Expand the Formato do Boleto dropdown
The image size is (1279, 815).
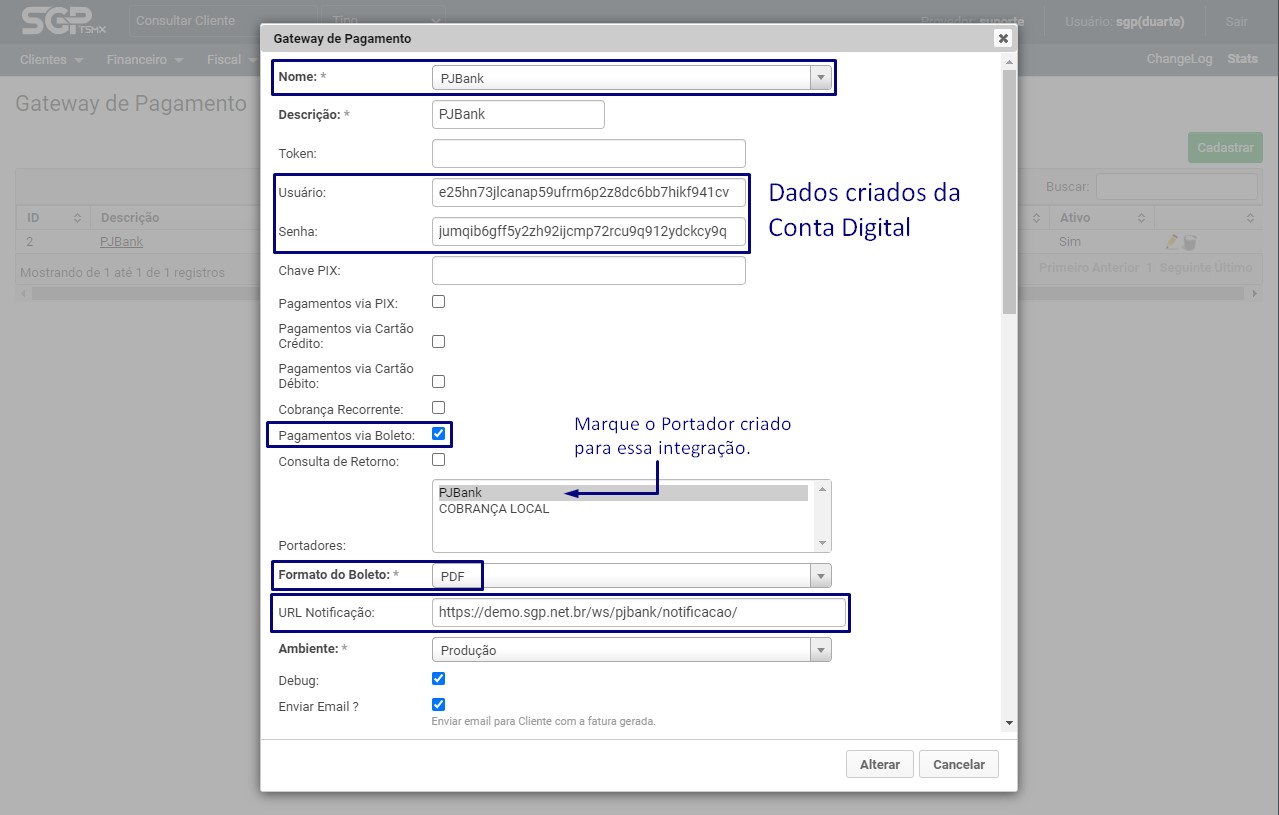631,576
